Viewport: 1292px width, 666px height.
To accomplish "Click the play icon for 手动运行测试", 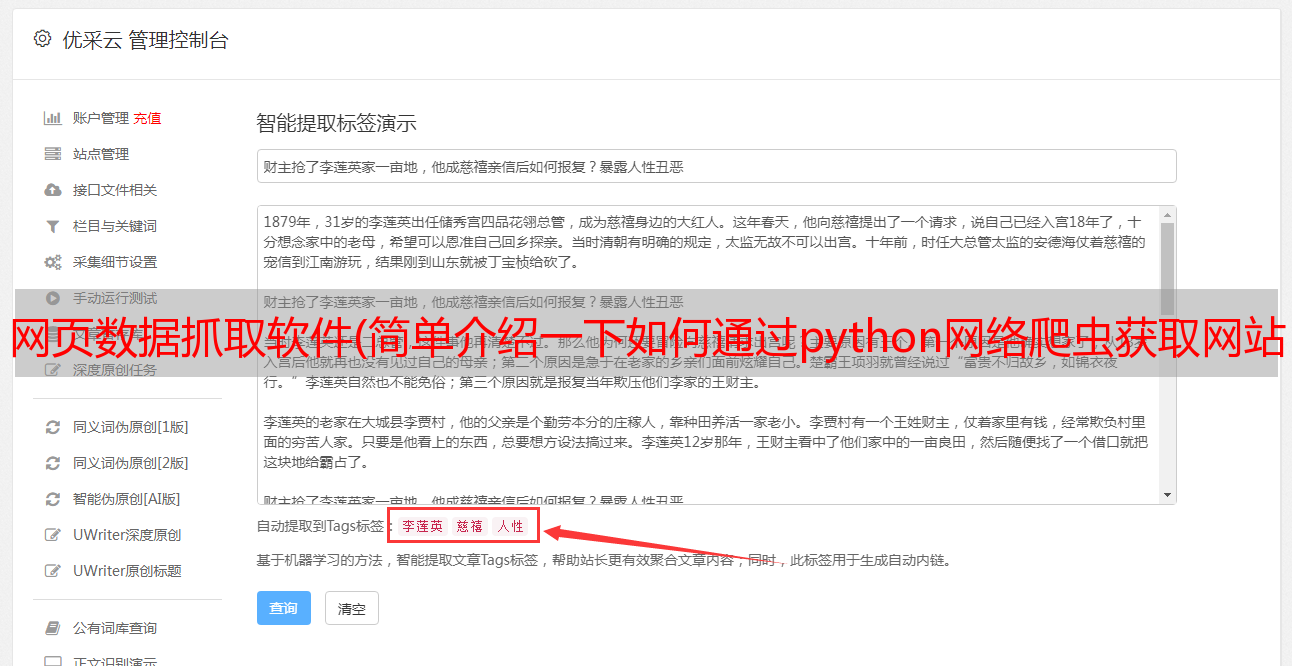I will click(53, 298).
